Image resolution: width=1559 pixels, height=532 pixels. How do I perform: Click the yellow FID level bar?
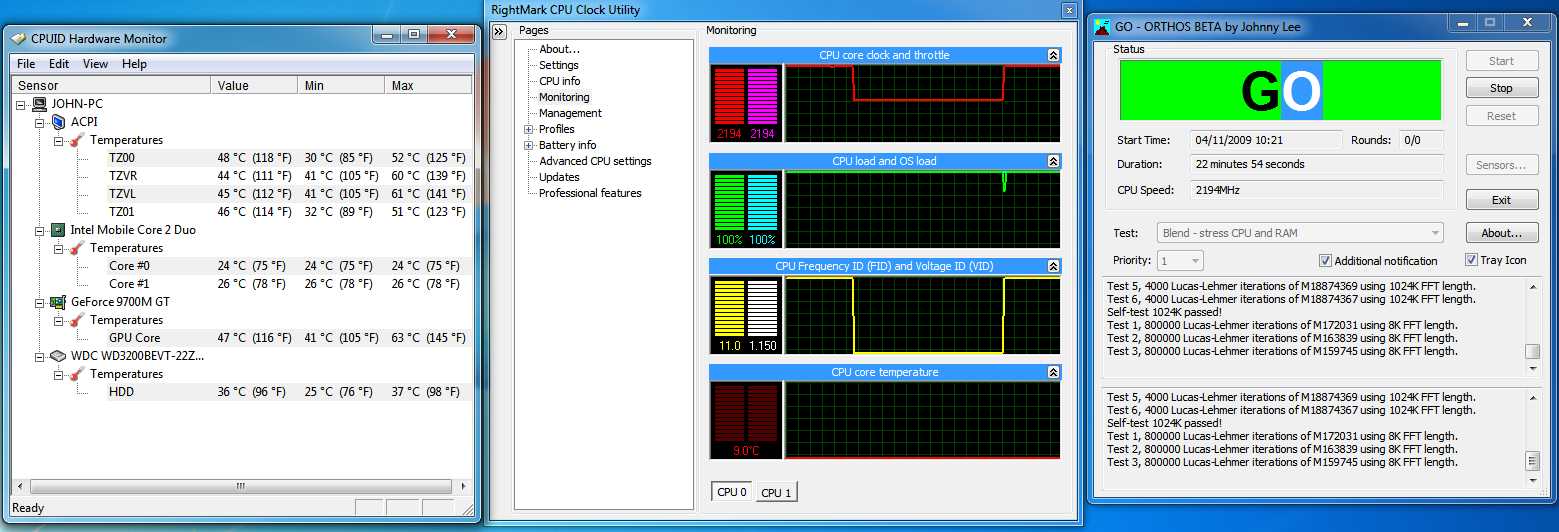point(730,308)
